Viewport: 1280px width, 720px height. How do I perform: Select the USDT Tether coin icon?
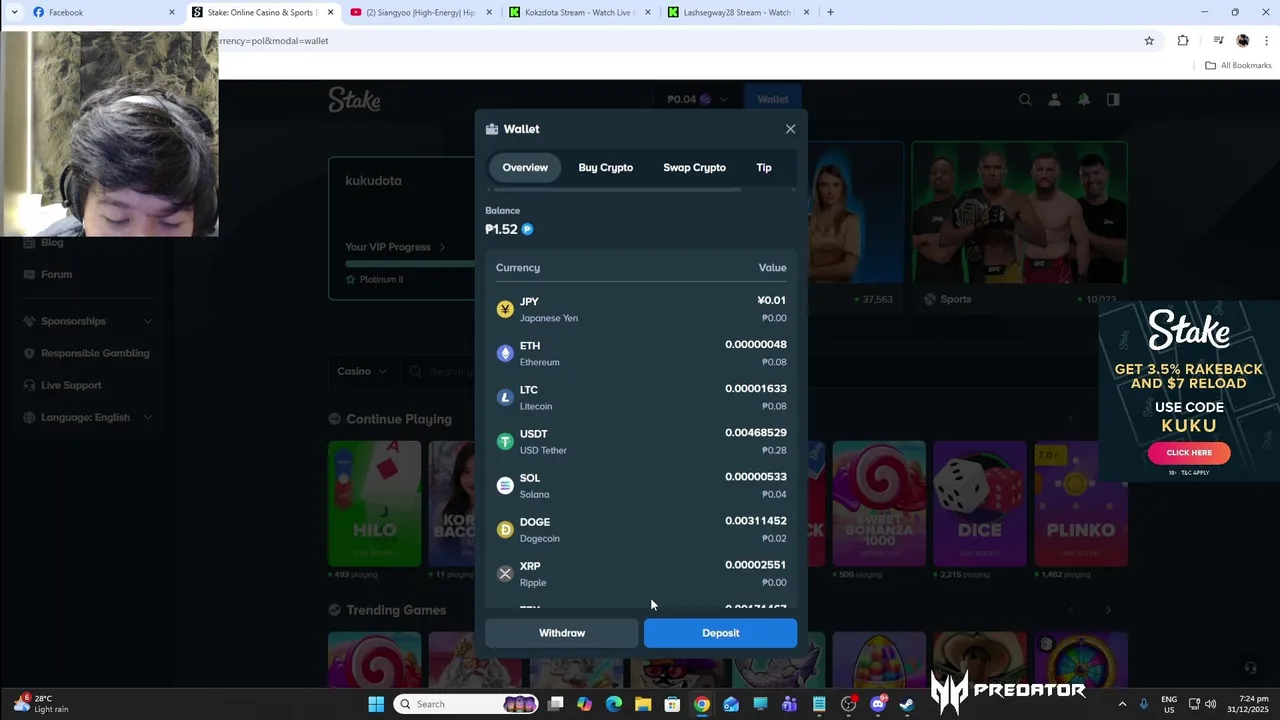click(x=505, y=442)
